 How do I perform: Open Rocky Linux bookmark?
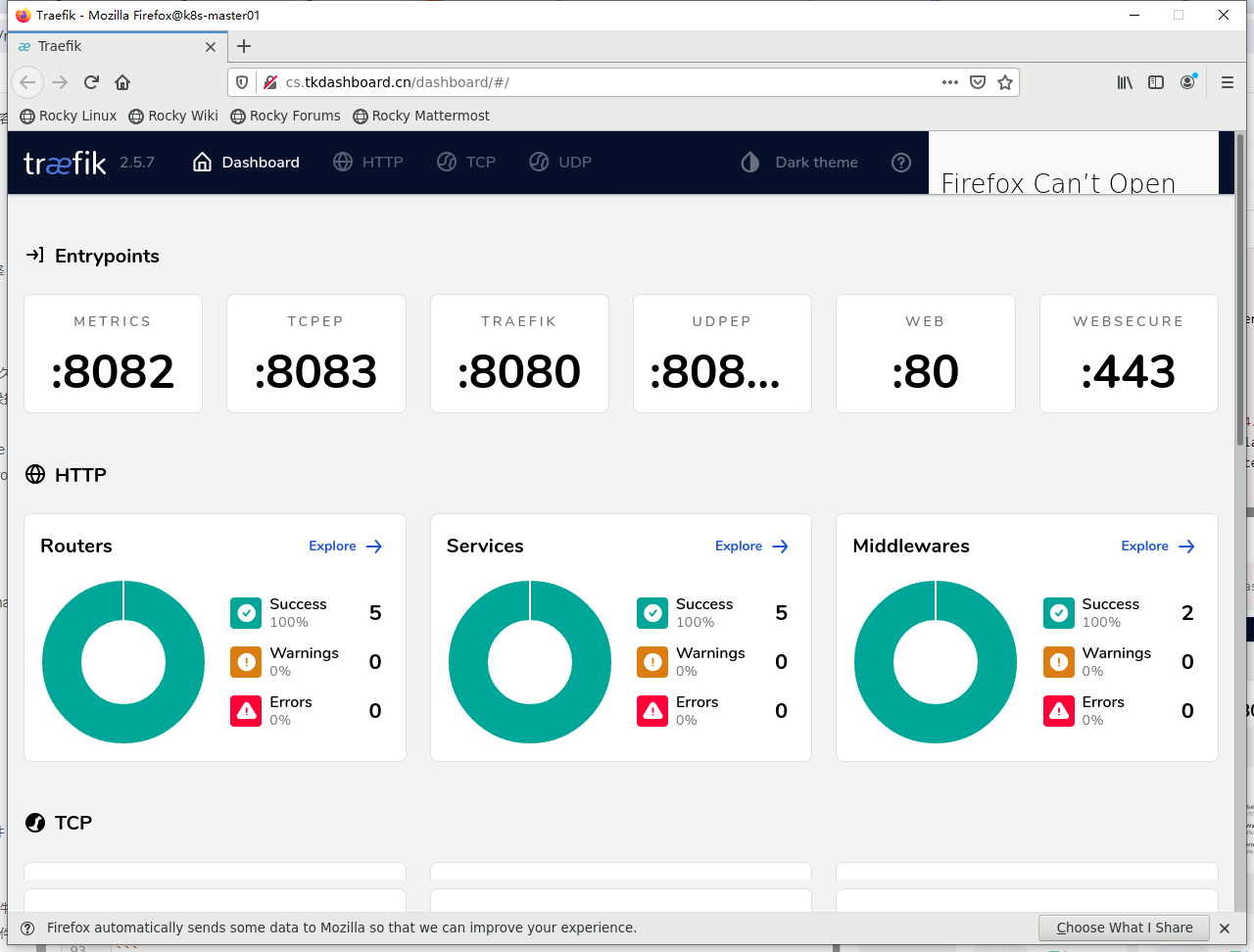point(69,116)
